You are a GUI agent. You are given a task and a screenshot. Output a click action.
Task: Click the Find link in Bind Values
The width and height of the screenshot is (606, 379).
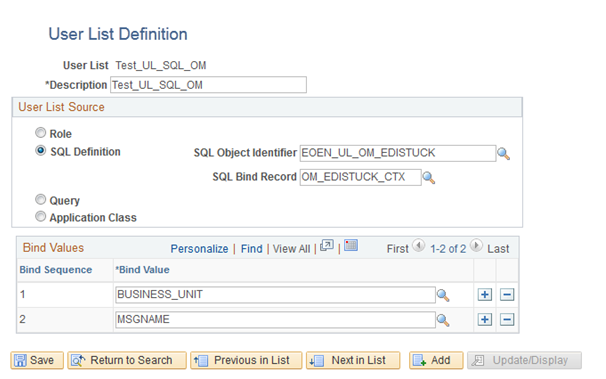[x=252, y=249]
